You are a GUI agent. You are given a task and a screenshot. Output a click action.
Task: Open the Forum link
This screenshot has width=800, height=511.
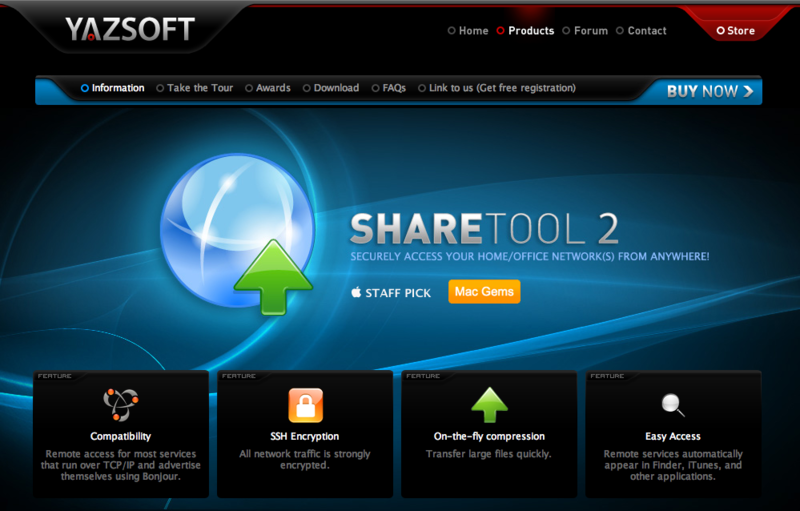(585, 31)
